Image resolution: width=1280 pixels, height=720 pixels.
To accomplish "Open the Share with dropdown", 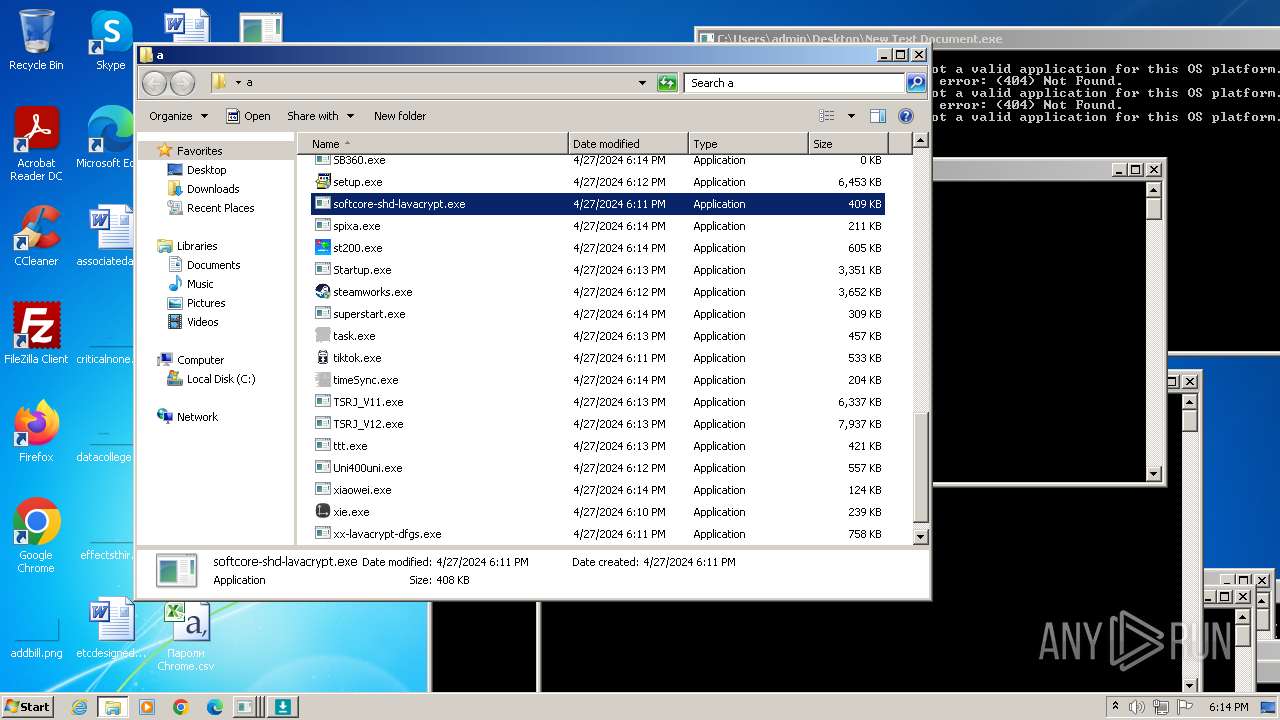I will [320, 116].
